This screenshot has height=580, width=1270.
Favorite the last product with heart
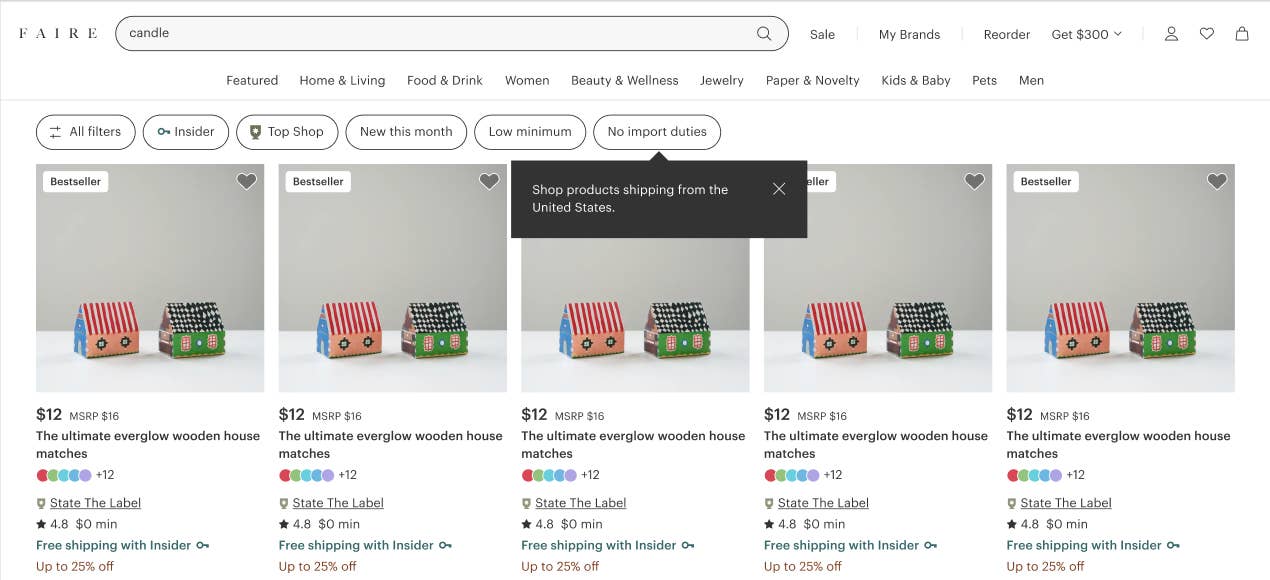(1216, 181)
